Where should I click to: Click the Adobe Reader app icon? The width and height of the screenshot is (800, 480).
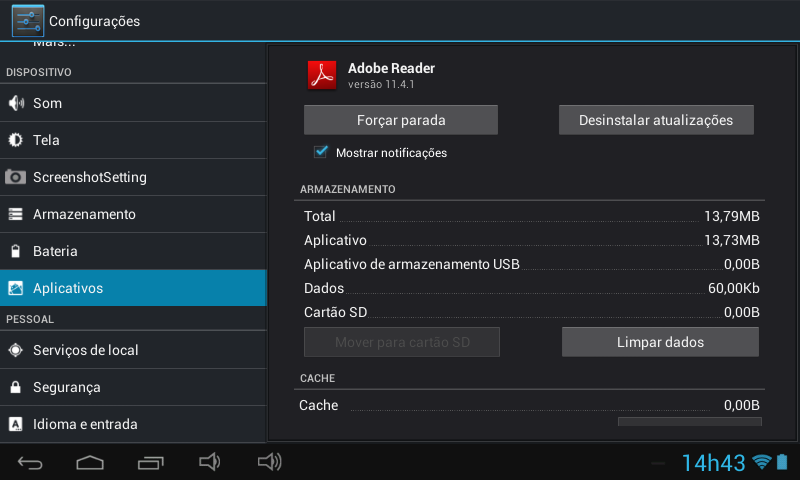[x=322, y=75]
